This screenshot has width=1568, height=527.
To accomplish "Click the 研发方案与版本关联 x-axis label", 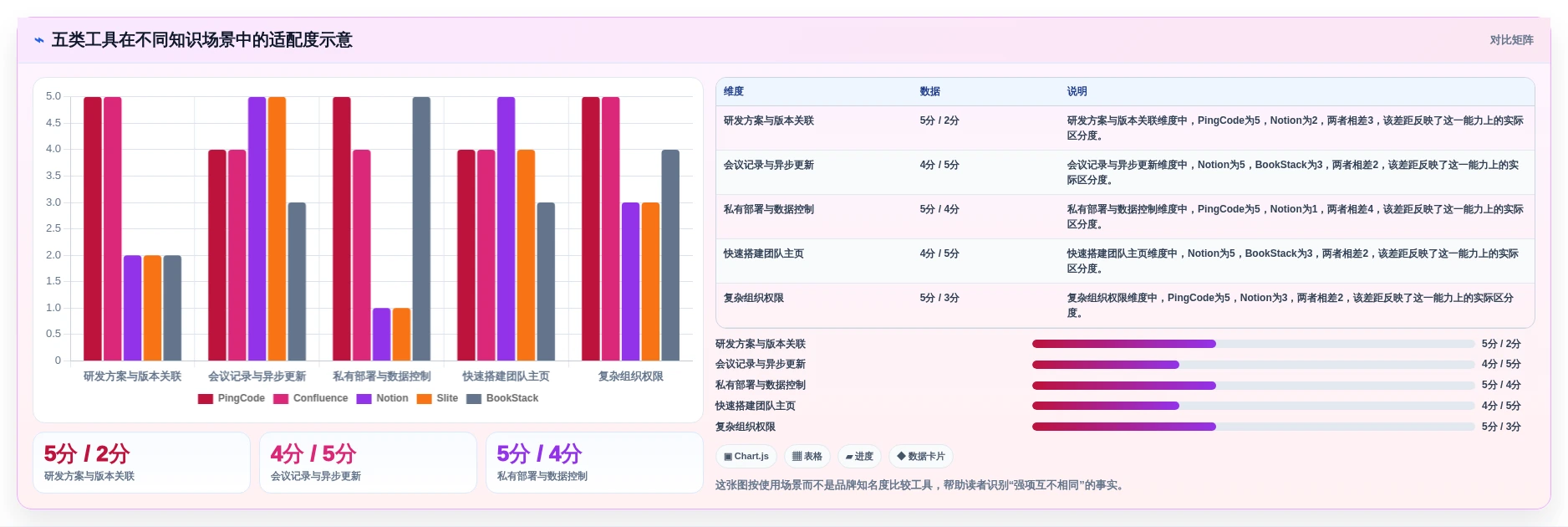I will (132, 376).
